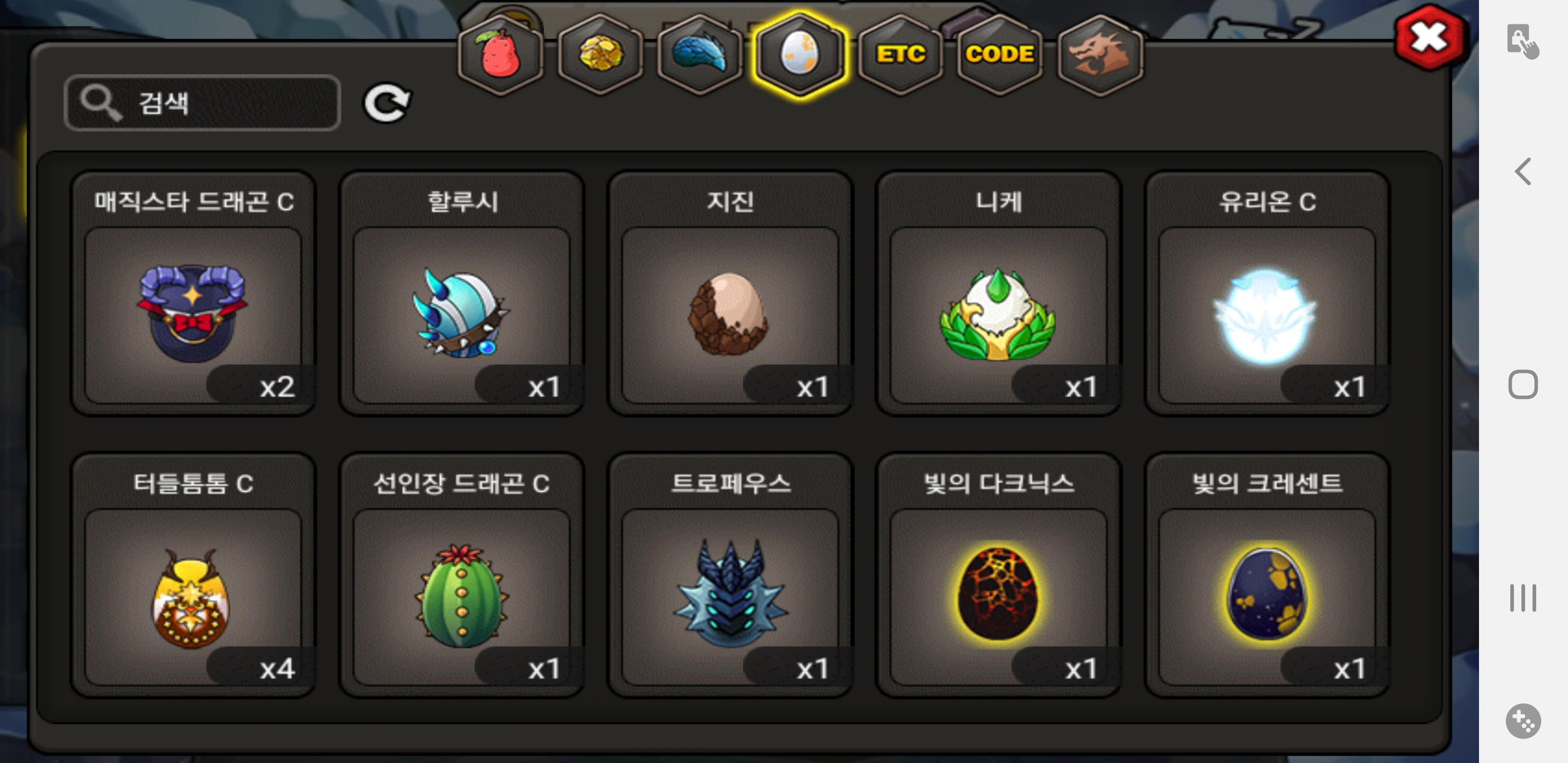
Task: Click the refresh arrow beside search
Action: pyautogui.click(x=387, y=102)
